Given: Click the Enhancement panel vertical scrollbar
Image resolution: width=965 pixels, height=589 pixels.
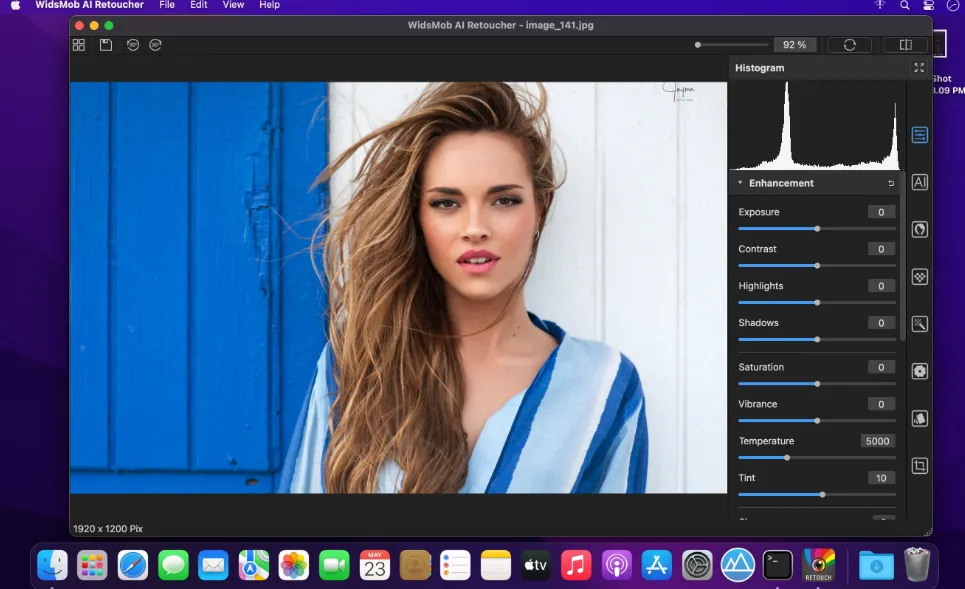Looking at the screenshot, I should click(x=902, y=258).
